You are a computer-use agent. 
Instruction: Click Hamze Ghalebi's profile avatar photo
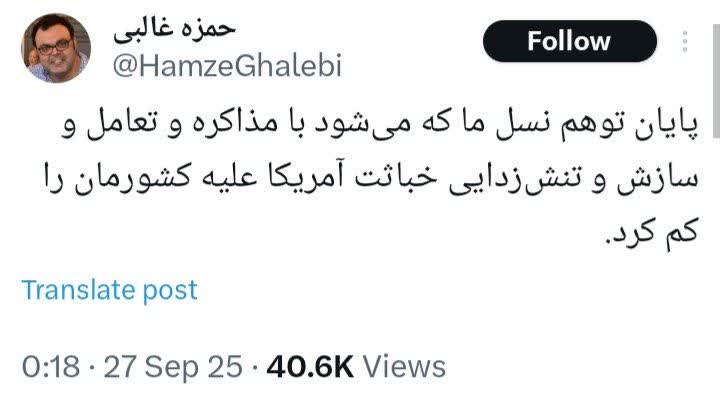point(56,48)
